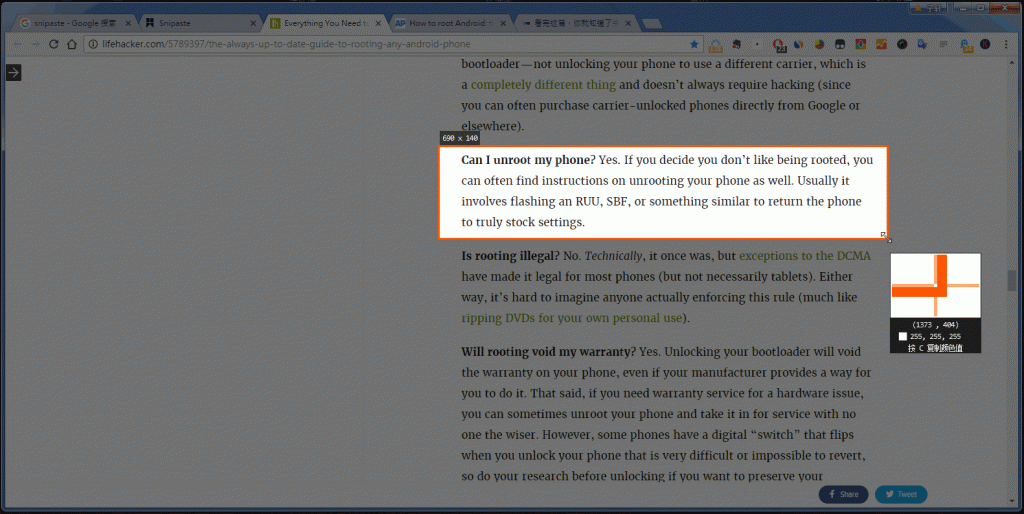
Task: Click the white color swatch in magnifier
Action: tap(903, 337)
